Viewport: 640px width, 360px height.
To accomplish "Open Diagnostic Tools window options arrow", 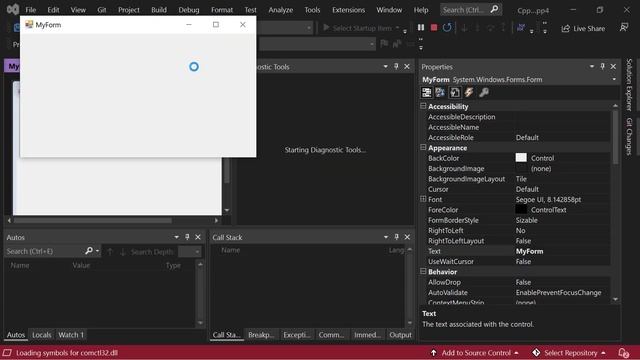I will point(385,66).
